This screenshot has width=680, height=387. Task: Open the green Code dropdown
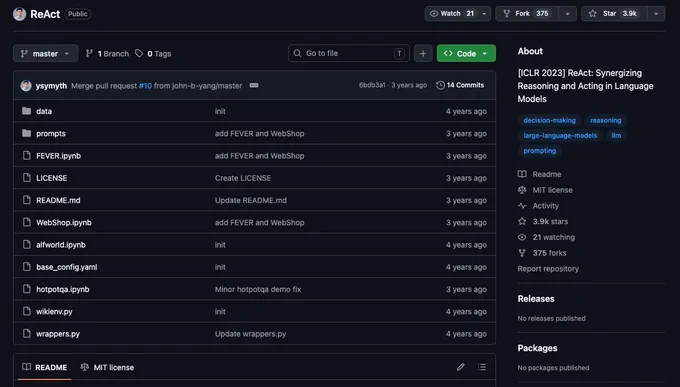[x=466, y=53]
